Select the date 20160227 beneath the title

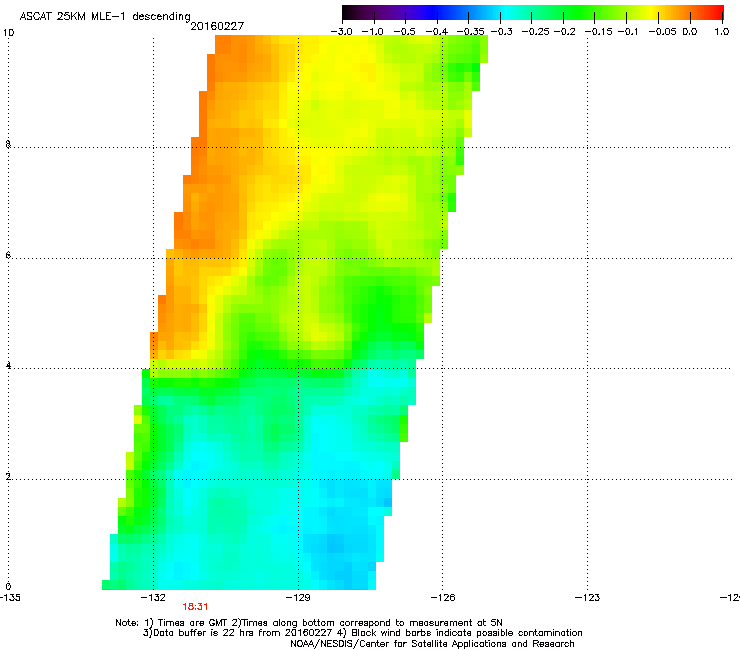[217, 26]
